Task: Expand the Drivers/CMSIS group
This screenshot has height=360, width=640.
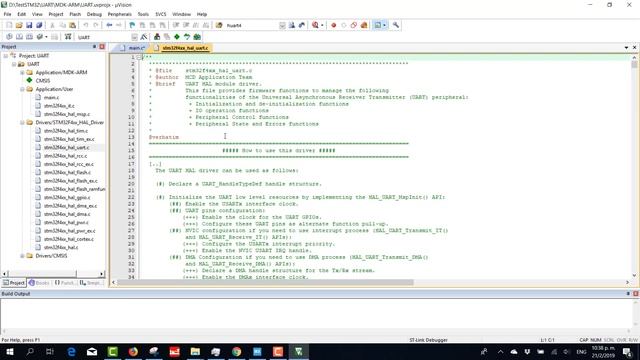Action: coord(22,256)
